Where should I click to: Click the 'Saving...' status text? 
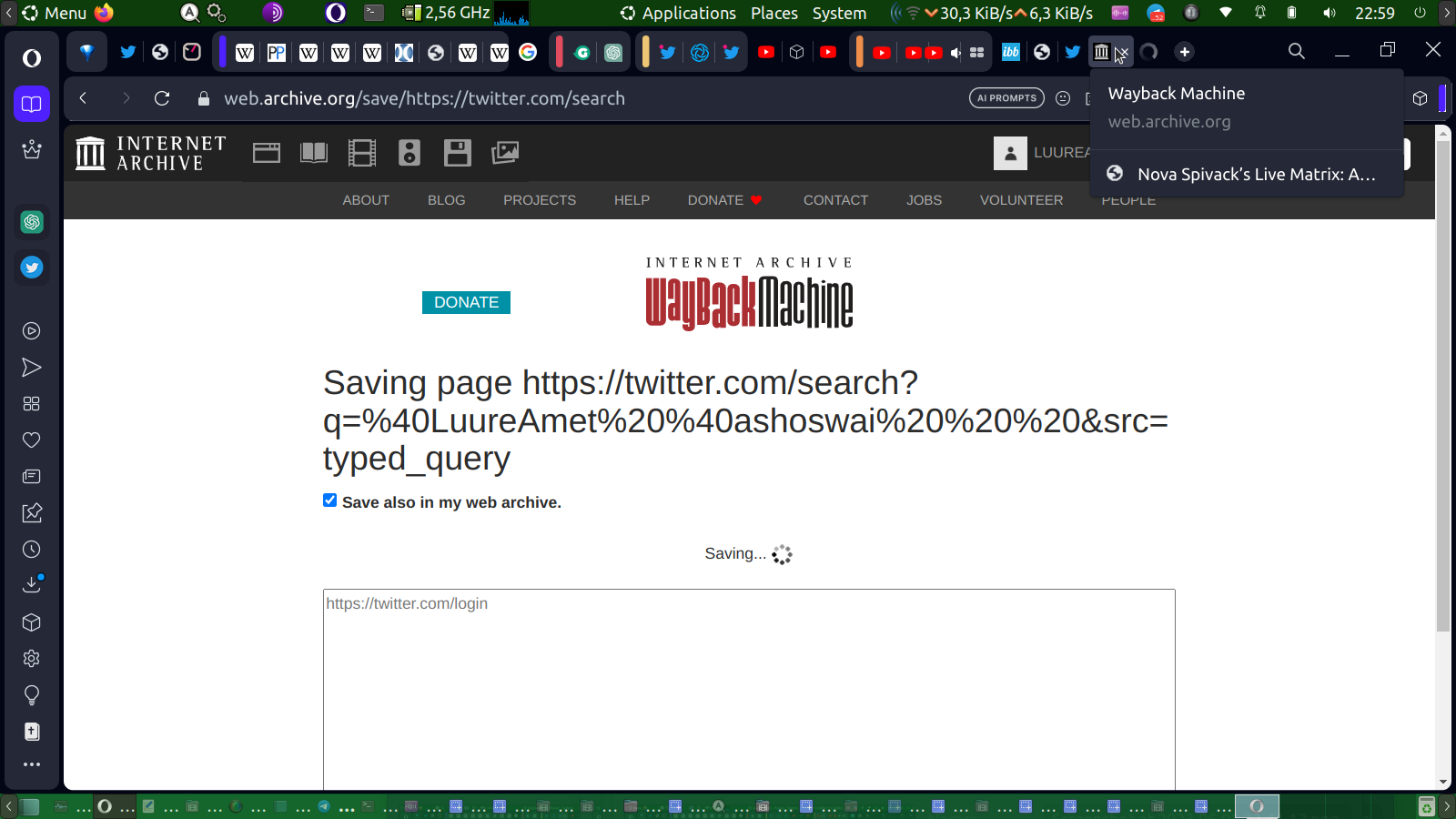735,553
